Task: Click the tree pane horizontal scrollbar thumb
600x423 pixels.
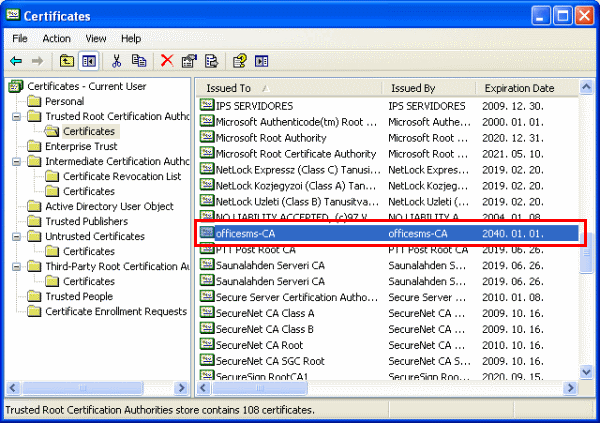Action: 83,388
